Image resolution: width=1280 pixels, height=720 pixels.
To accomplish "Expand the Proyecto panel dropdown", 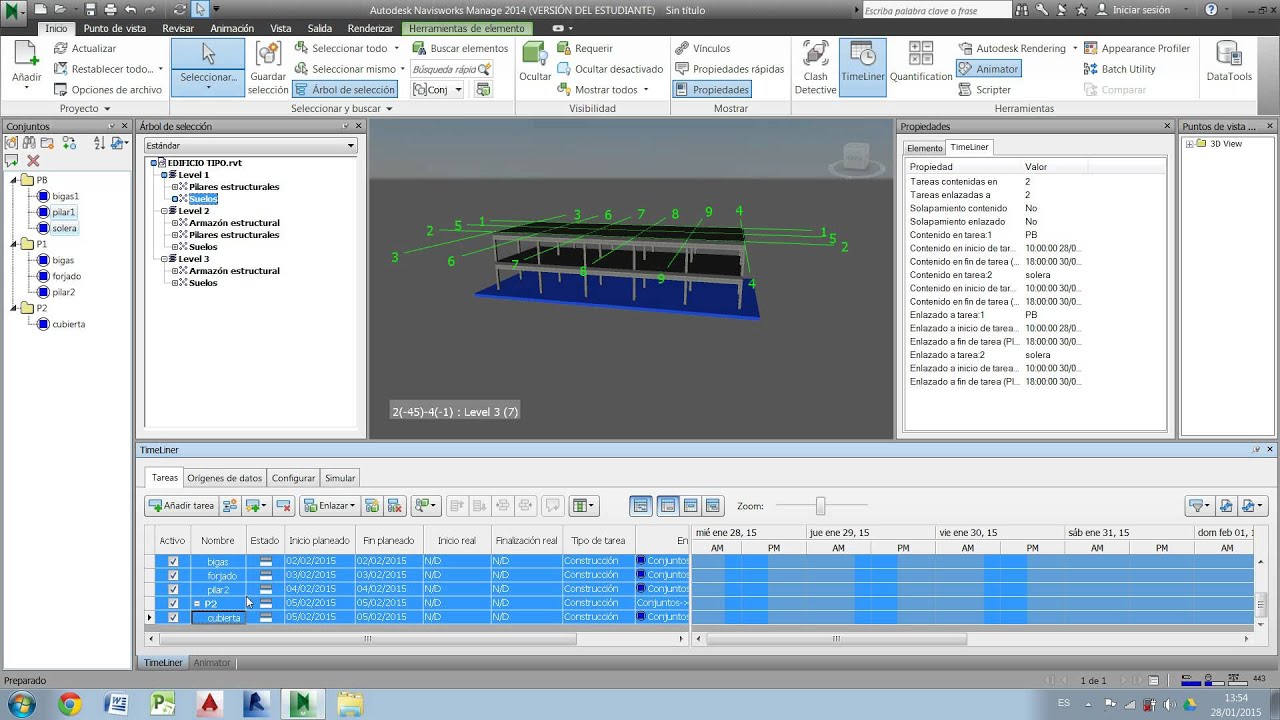I will point(106,108).
